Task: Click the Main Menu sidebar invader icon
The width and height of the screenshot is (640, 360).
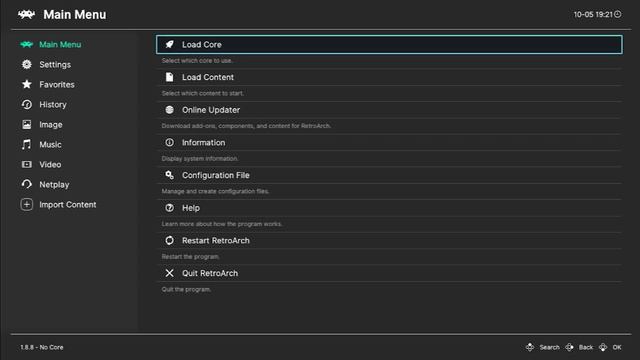Action: 27,44
